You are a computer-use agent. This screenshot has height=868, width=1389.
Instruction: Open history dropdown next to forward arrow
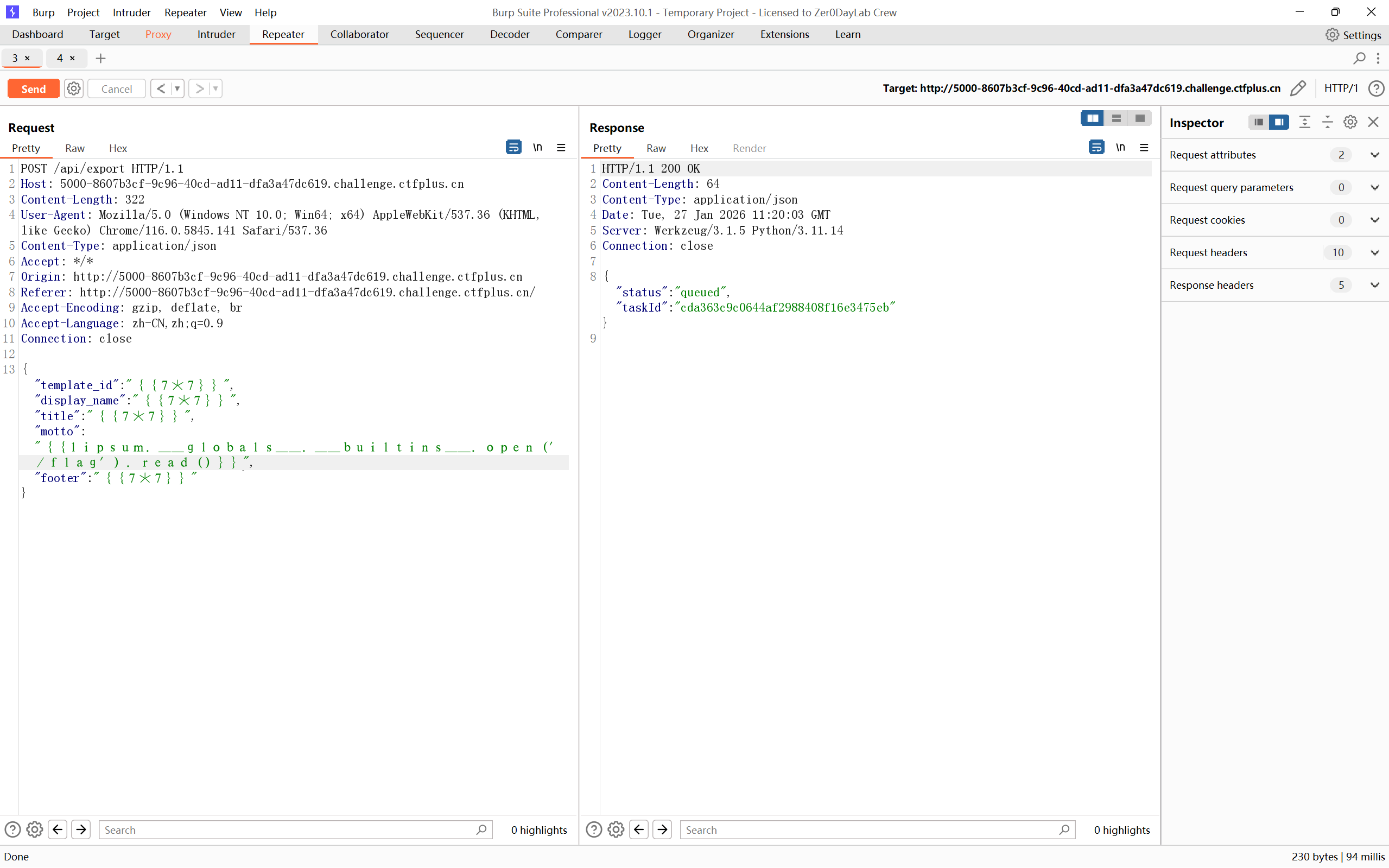coord(216,88)
